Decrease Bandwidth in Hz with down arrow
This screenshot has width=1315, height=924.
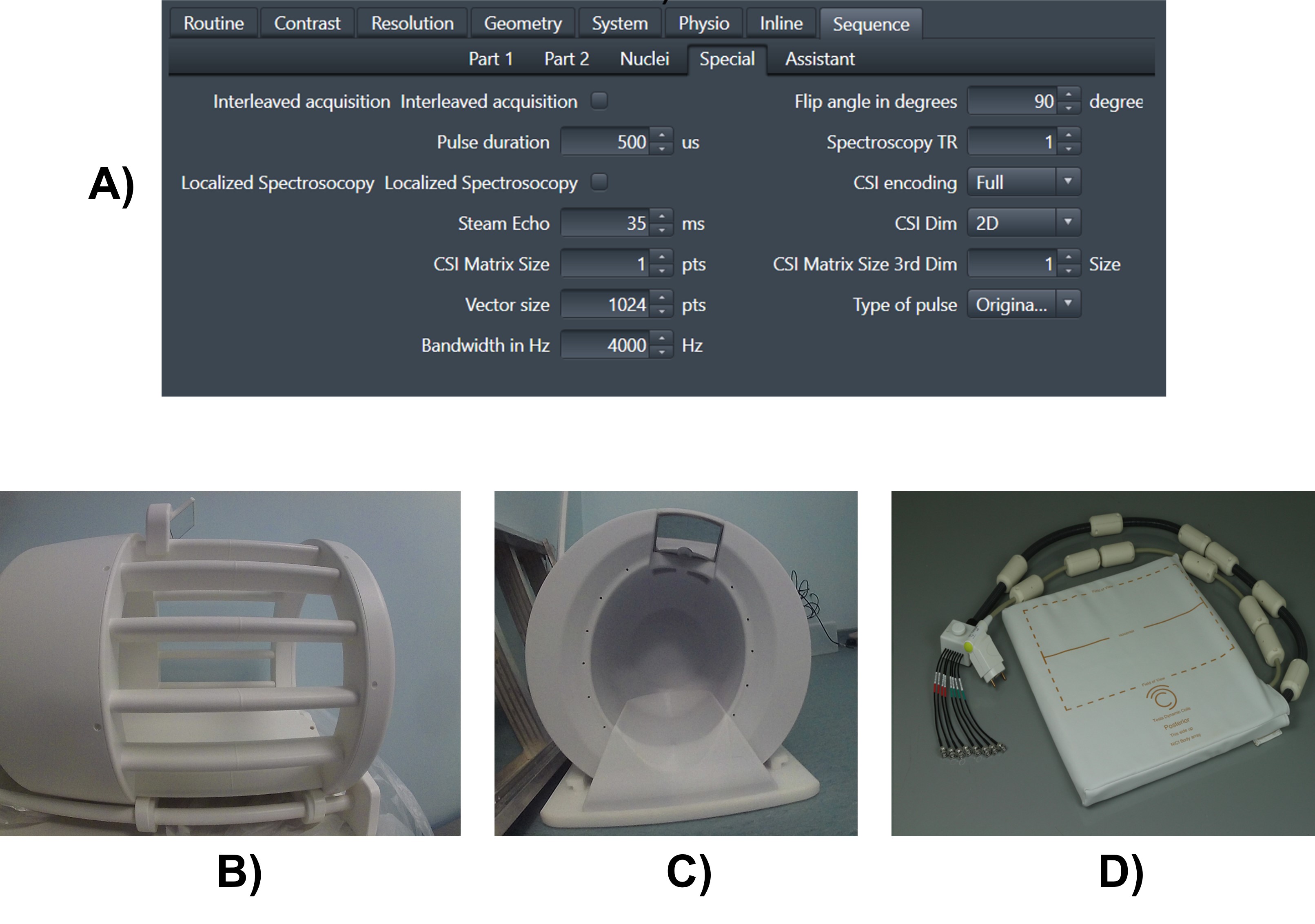point(662,352)
